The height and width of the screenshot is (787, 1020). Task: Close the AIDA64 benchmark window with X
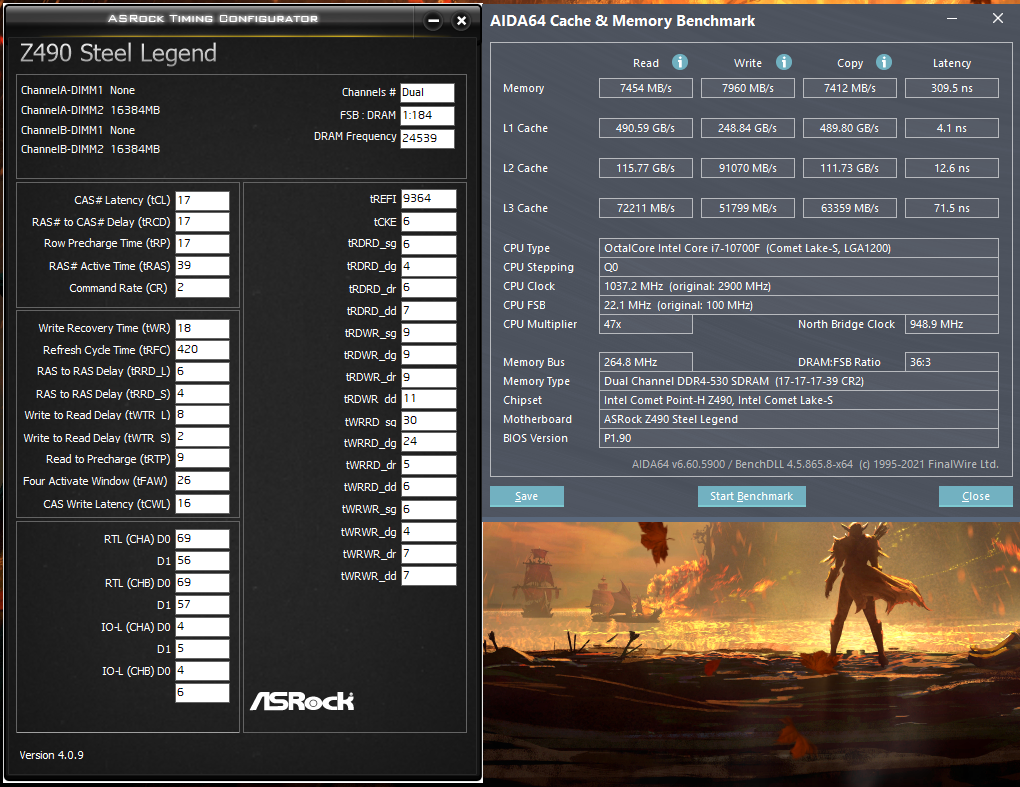[998, 18]
